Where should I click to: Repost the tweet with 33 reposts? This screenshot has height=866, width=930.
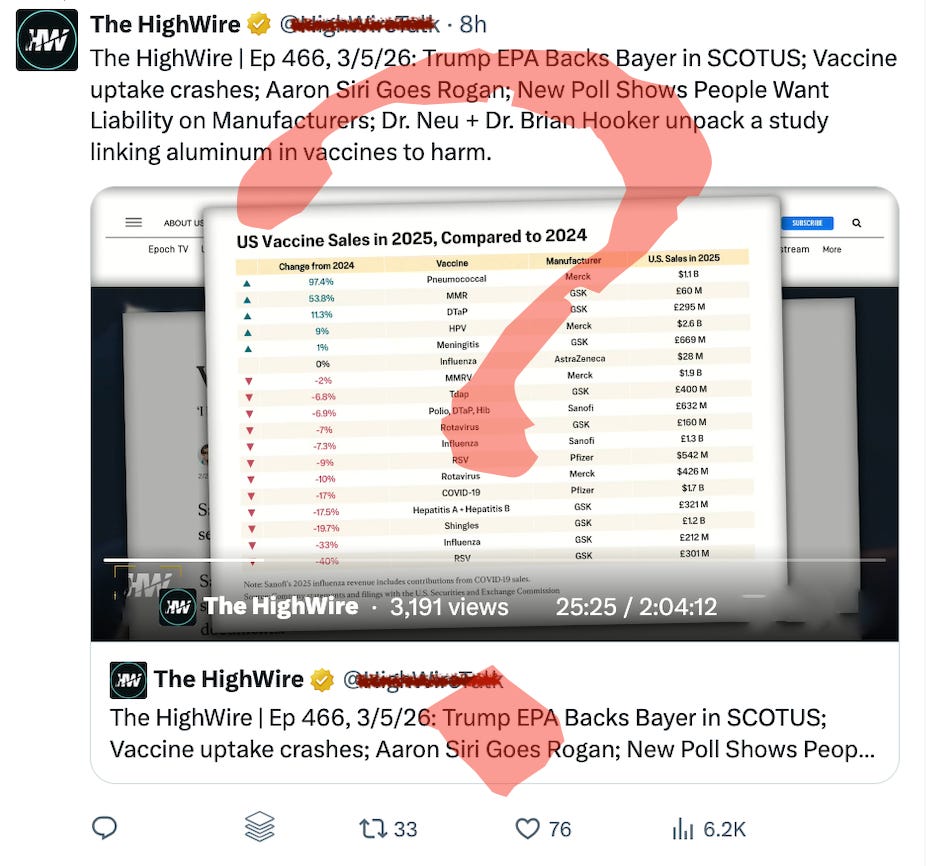click(x=388, y=829)
